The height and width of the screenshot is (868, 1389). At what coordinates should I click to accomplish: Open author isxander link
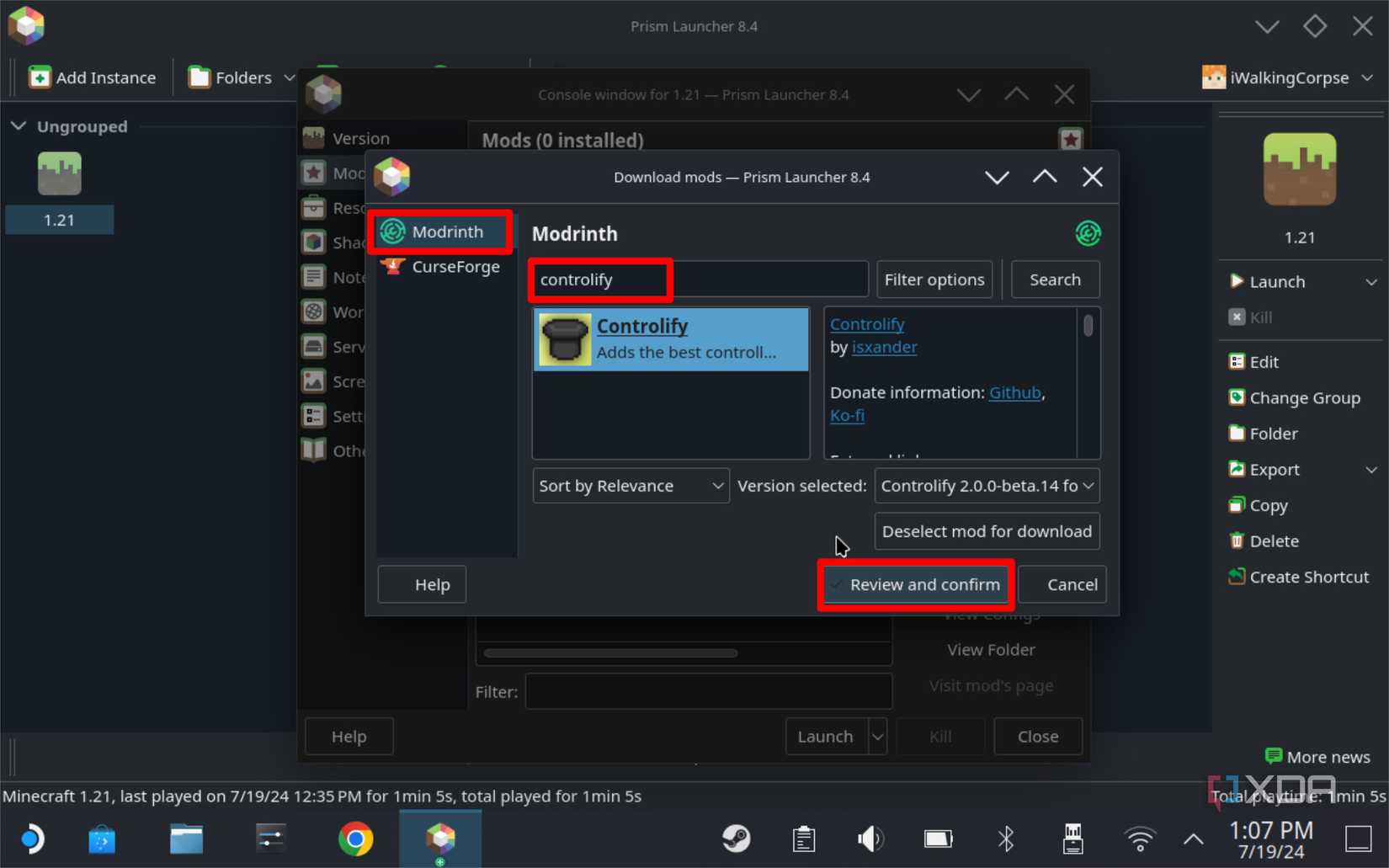(x=884, y=347)
